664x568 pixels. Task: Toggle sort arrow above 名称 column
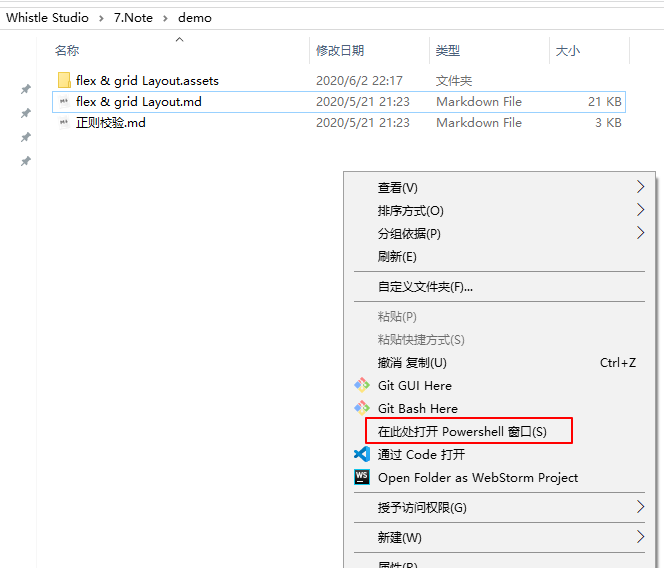point(180,39)
